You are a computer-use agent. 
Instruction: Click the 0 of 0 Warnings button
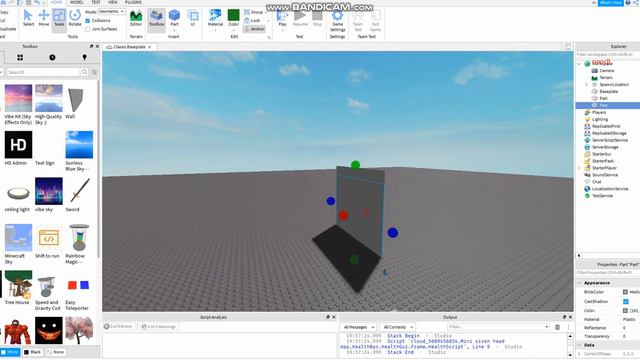(x=159, y=327)
